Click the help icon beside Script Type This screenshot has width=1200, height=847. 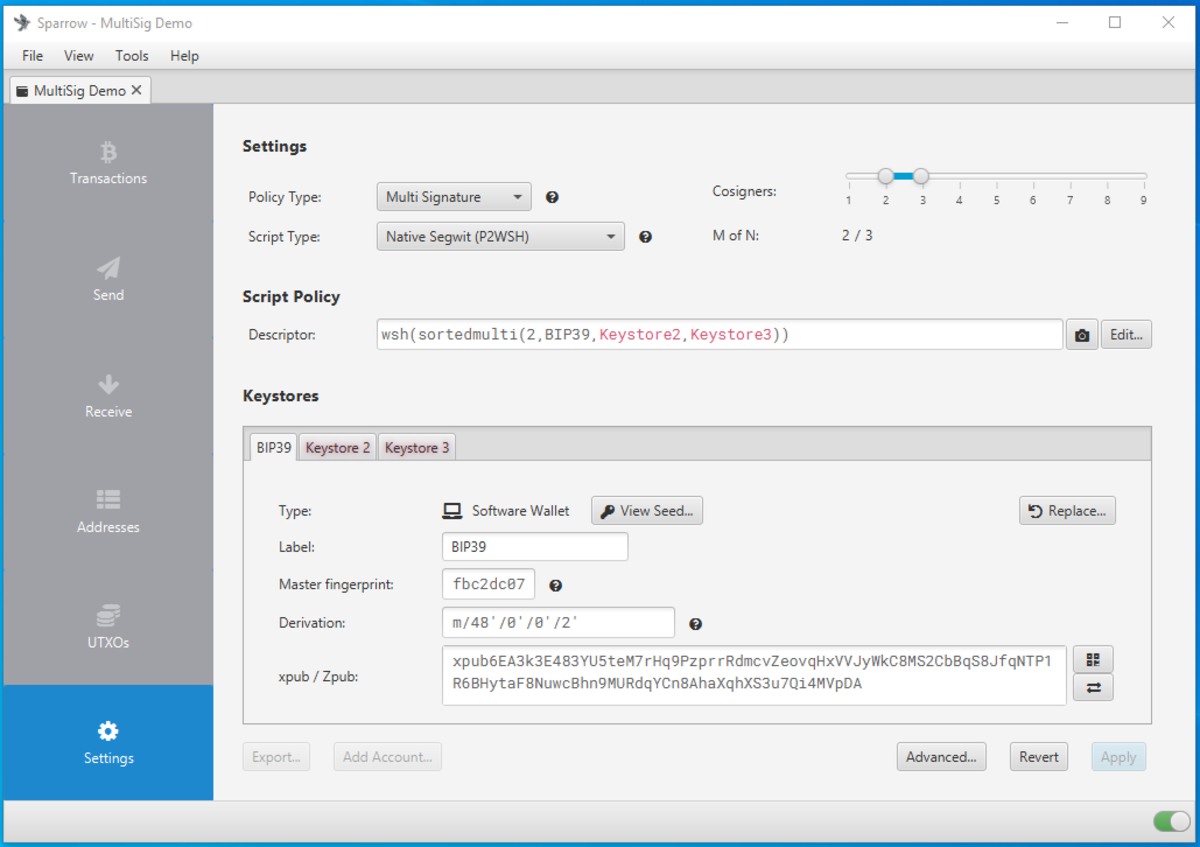[645, 237]
